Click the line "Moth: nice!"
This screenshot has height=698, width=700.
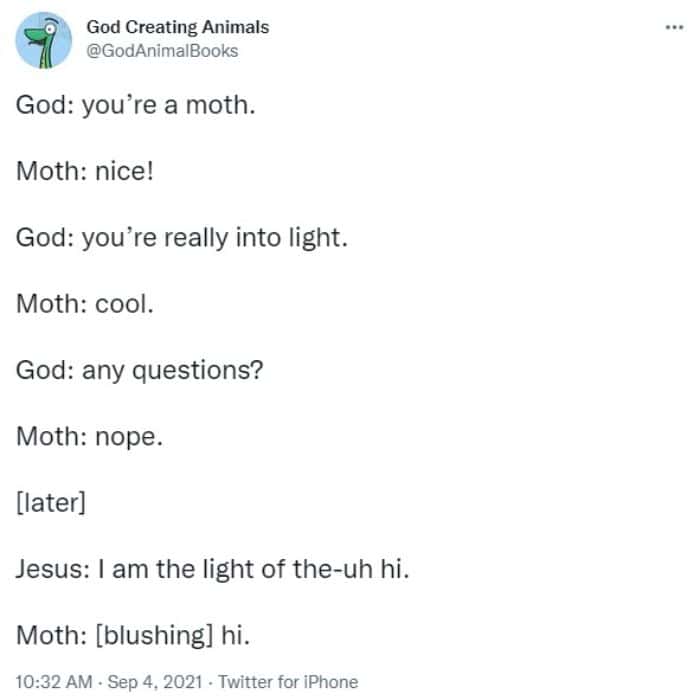pyautogui.click(x=83, y=171)
